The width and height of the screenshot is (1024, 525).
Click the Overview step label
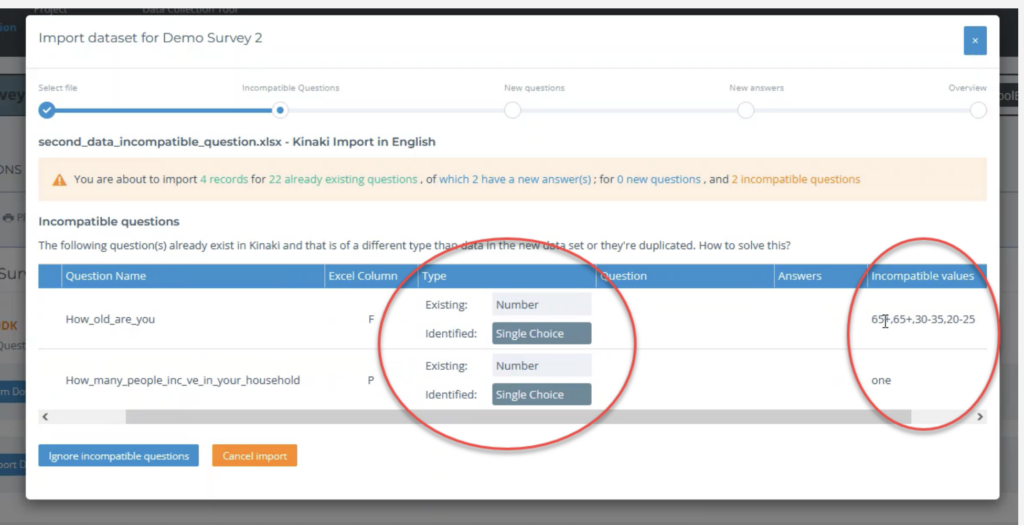coord(967,88)
